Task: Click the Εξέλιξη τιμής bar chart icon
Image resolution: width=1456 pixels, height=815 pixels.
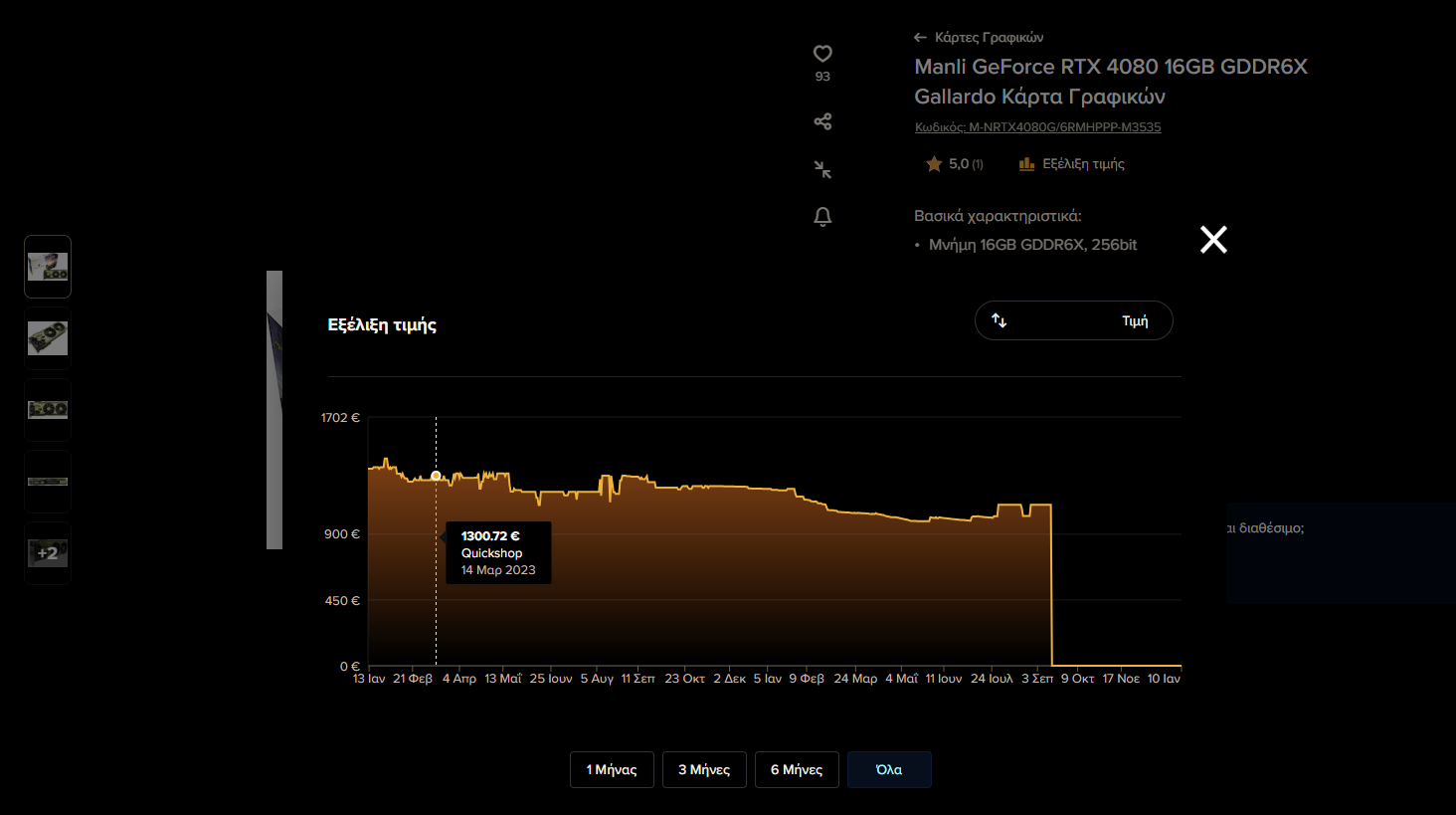Action: tap(1026, 164)
